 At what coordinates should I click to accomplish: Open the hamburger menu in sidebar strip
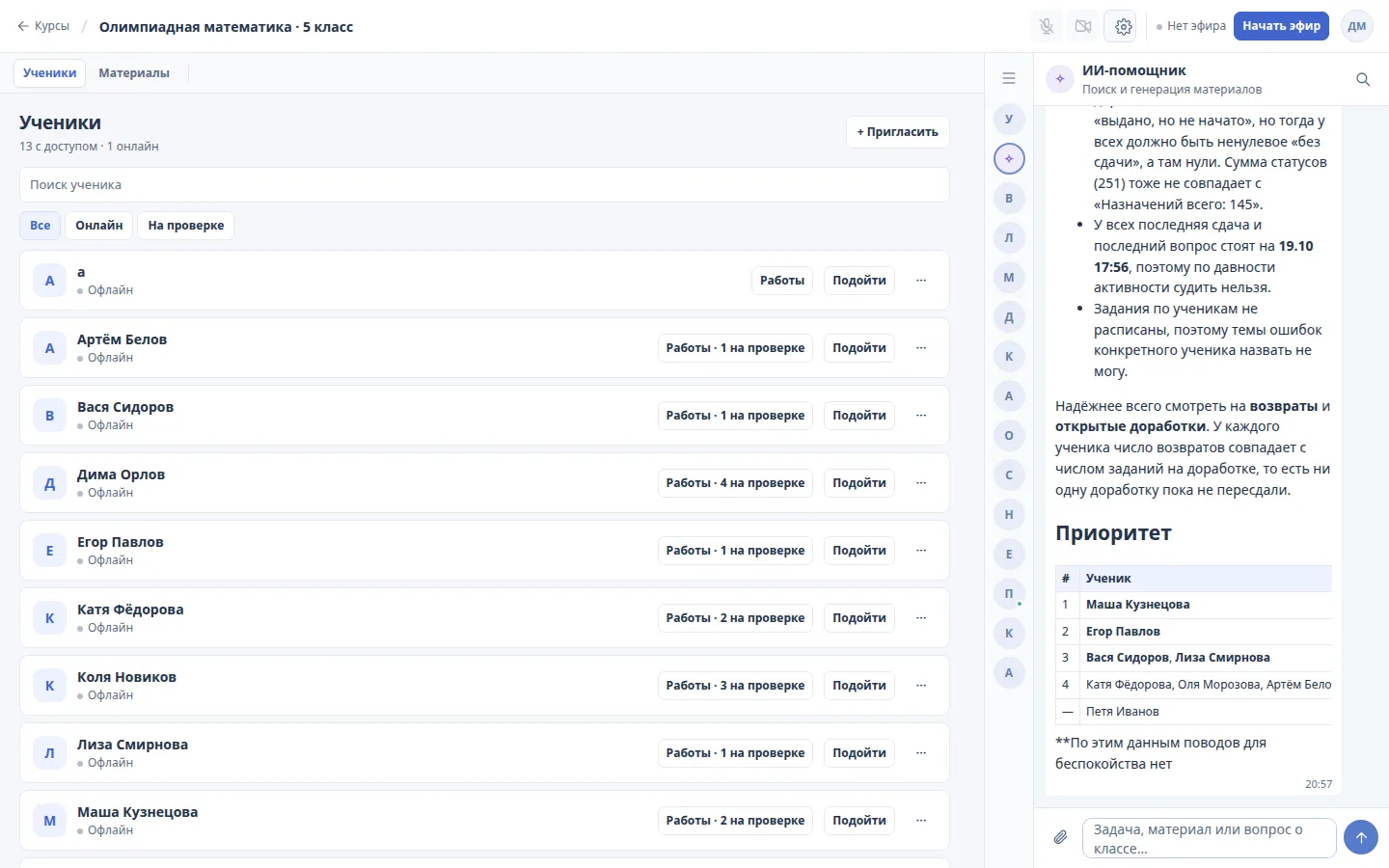(x=1009, y=78)
